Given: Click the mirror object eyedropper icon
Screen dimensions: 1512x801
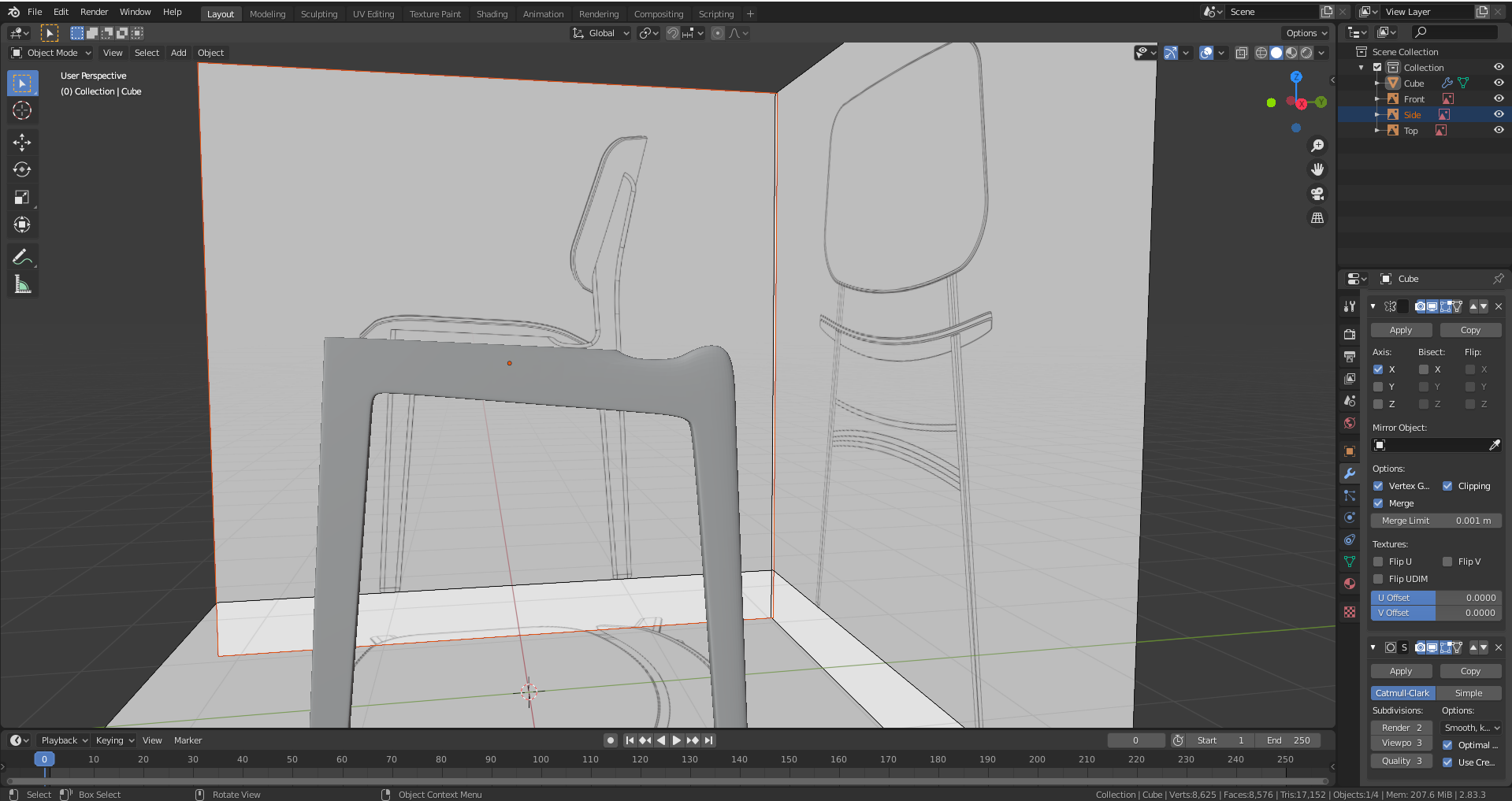Looking at the screenshot, I should click(x=1494, y=445).
